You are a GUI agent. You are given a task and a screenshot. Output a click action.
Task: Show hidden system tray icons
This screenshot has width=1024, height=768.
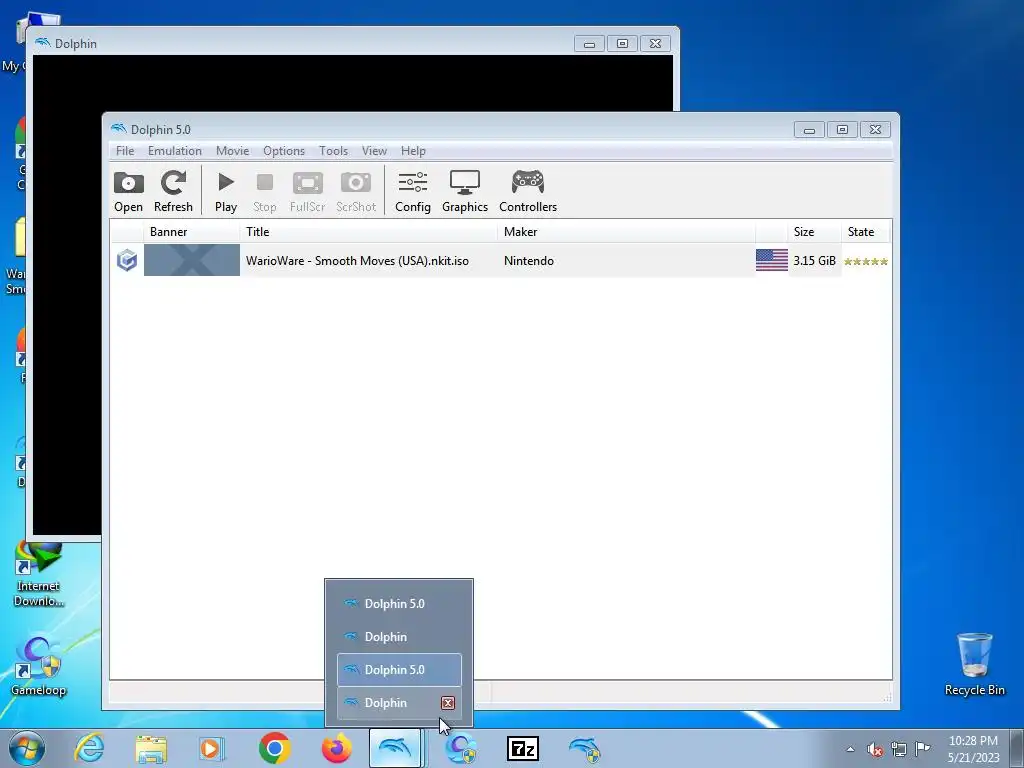click(x=850, y=749)
